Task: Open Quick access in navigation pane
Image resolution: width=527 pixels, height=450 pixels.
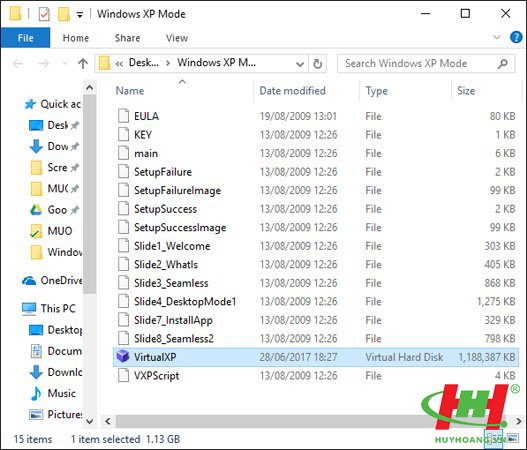Action: [53, 104]
